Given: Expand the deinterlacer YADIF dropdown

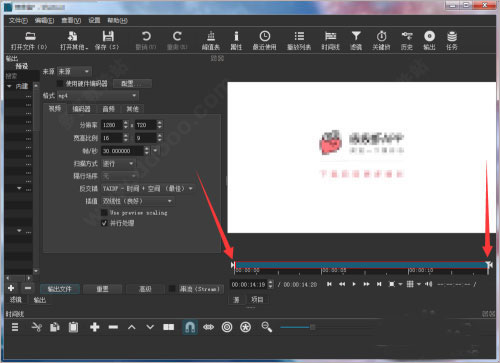Looking at the screenshot, I should (148, 189).
